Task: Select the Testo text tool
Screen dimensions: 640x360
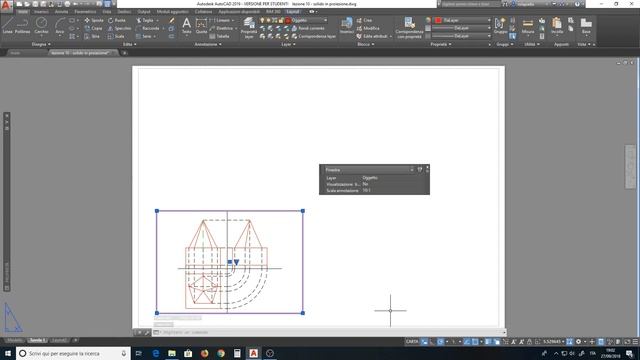Action: [187, 25]
